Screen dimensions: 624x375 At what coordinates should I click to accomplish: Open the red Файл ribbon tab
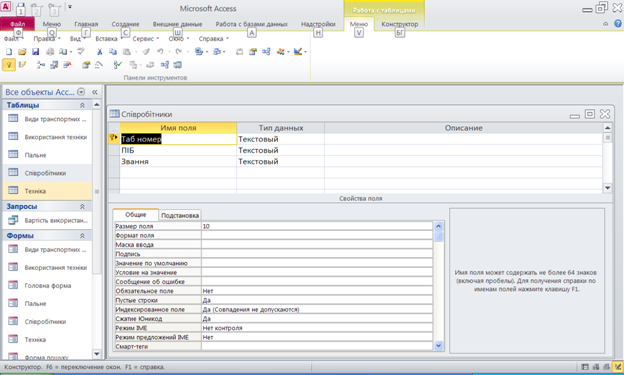[x=17, y=24]
